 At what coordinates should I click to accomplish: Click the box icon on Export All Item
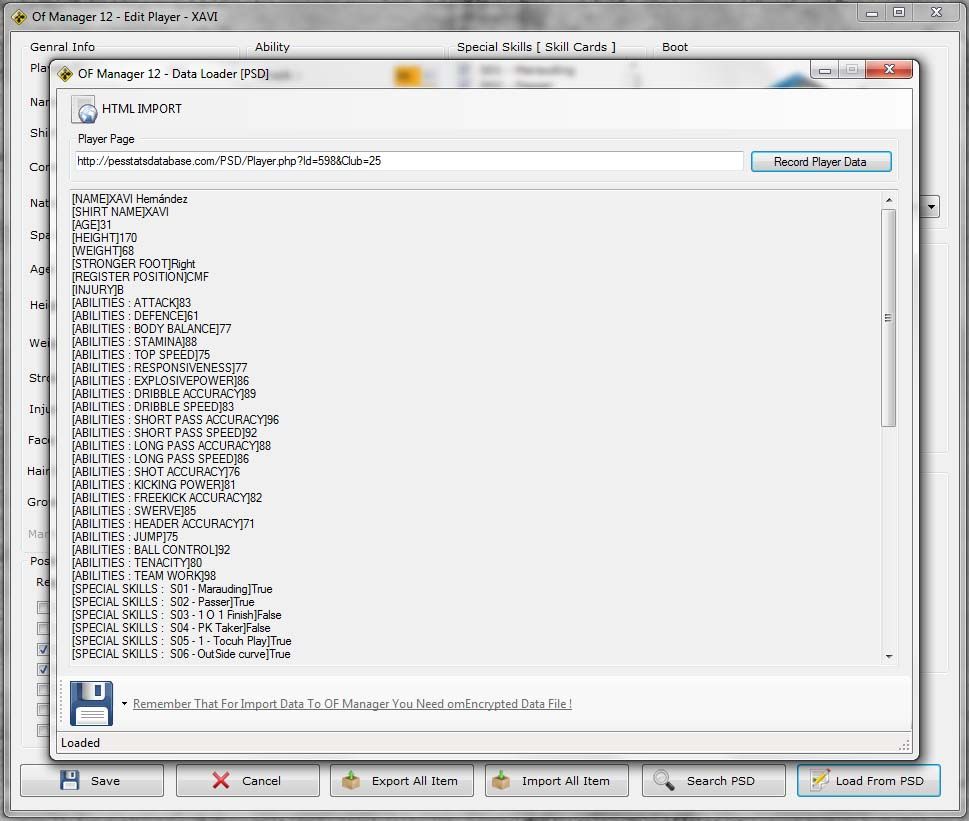(x=351, y=781)
